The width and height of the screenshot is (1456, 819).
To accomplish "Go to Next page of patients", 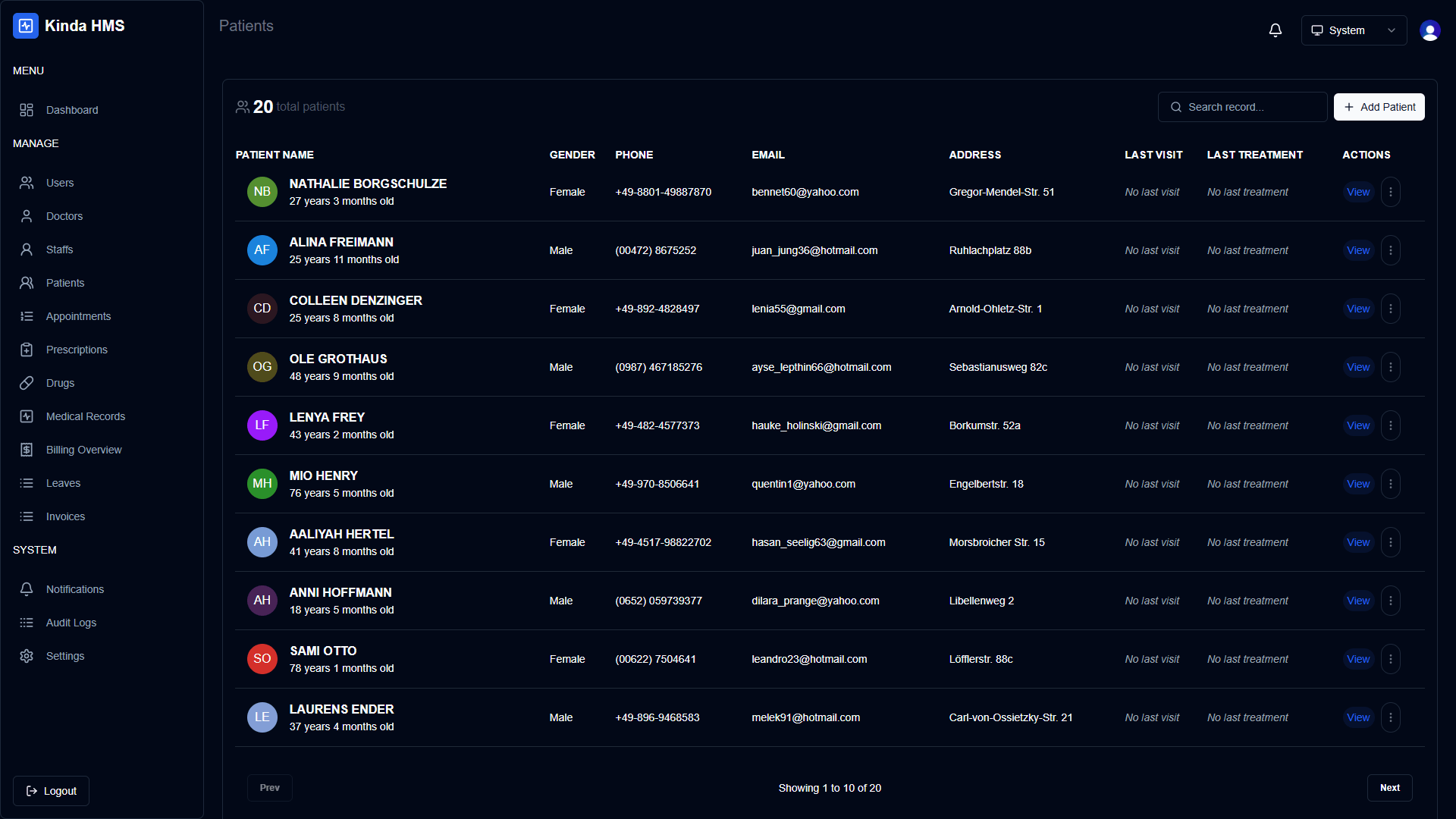I will point(1389,788).
